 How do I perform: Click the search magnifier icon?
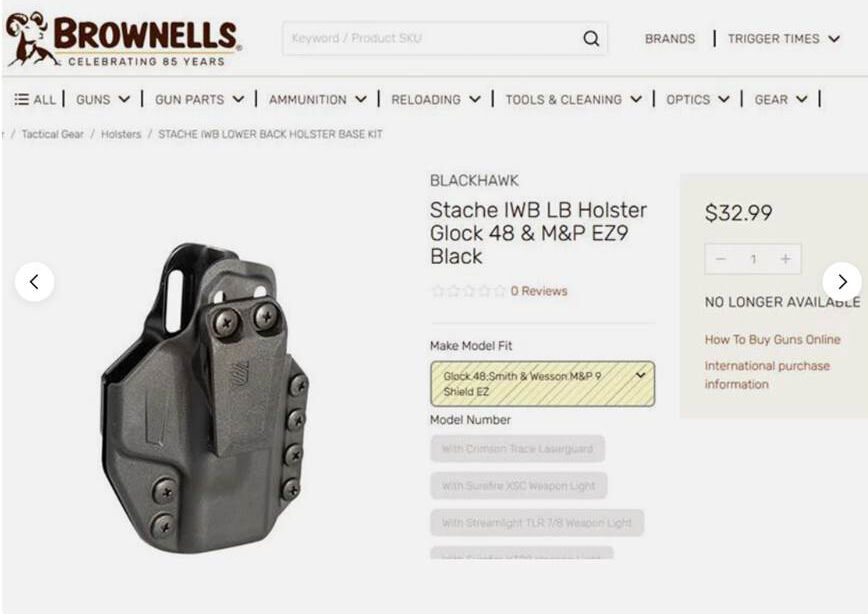pyautogui.click(x=591, y=39)
